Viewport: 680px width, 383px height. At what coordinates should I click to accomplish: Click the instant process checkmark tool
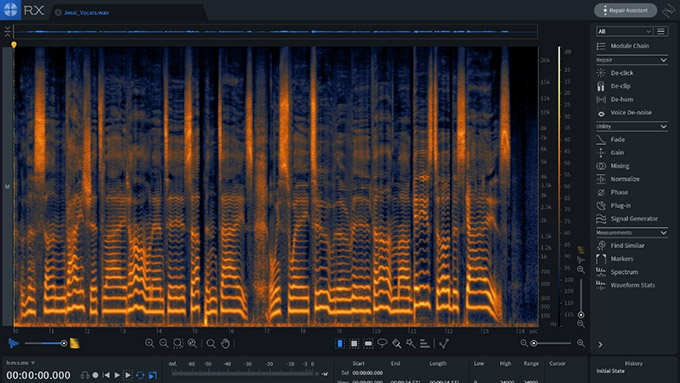pyautogui.click(x=444, y=344)
